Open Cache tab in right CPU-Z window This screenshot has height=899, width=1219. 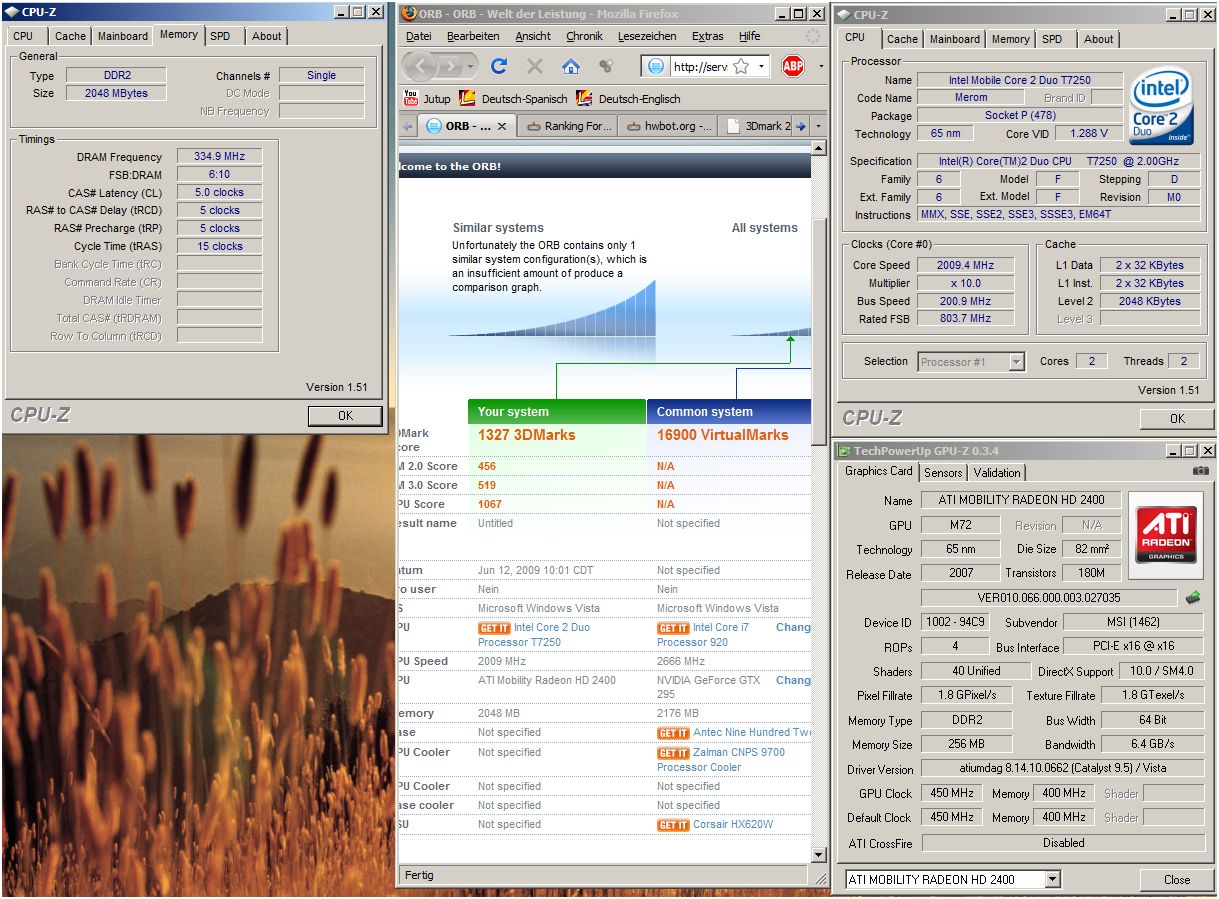click(x=902, y=39)
